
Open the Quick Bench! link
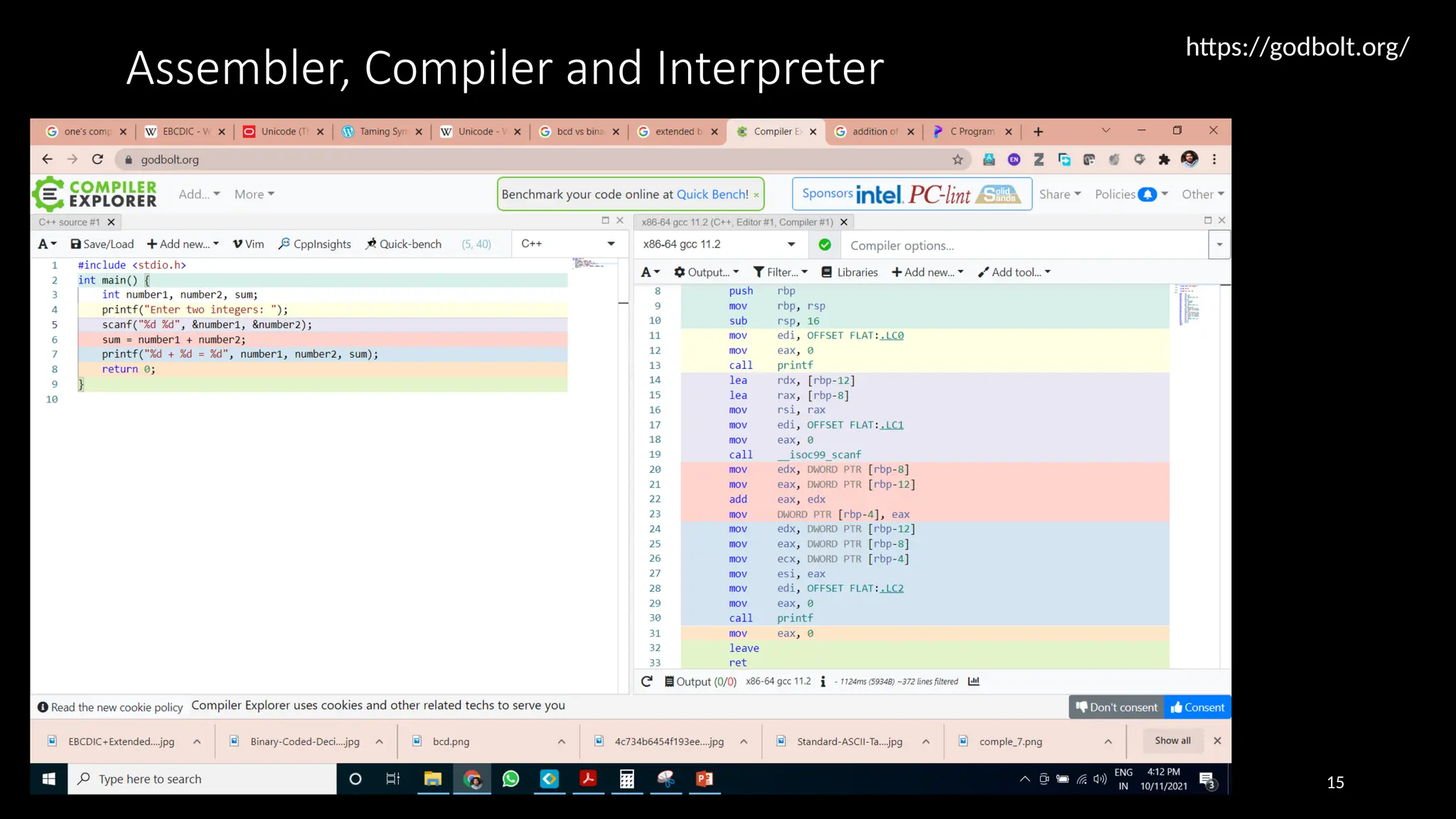pyautogui.click(x=712, y=194)
